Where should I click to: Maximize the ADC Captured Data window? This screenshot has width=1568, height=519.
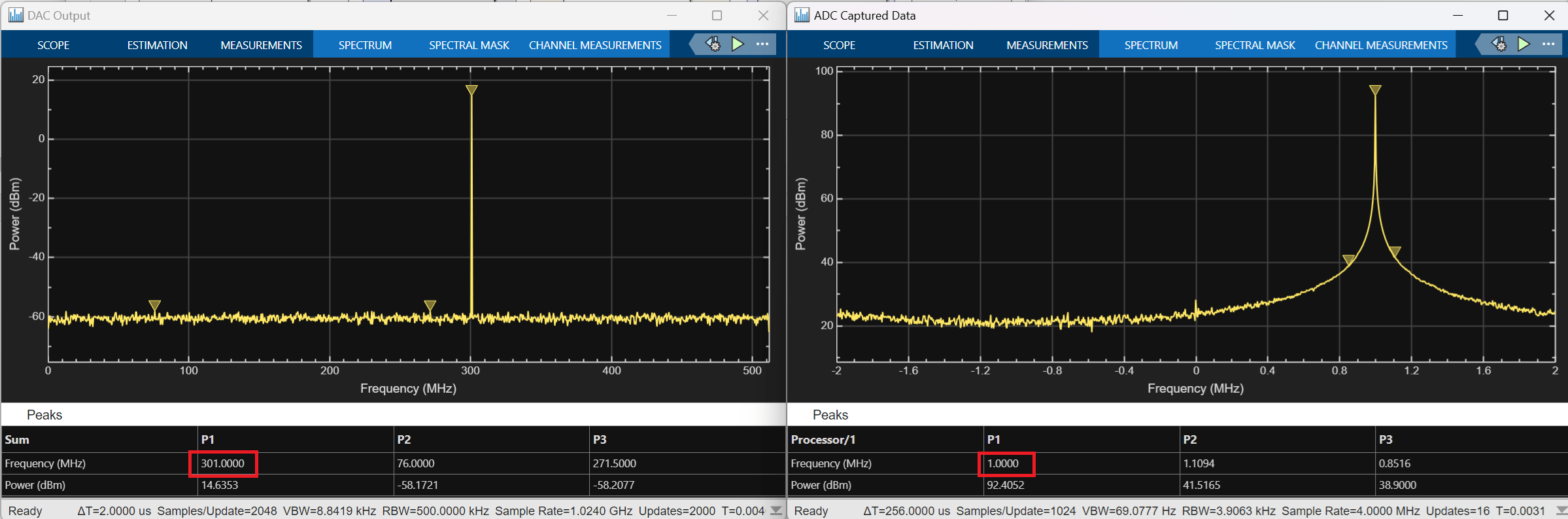click(1503, 15)
